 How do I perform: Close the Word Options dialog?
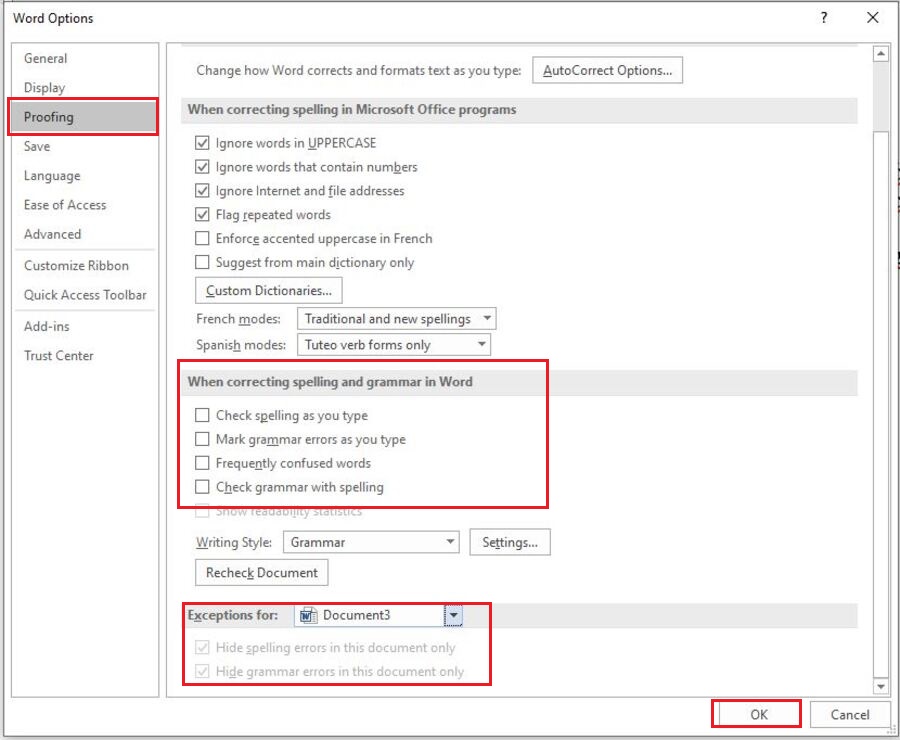click(872, 18)
